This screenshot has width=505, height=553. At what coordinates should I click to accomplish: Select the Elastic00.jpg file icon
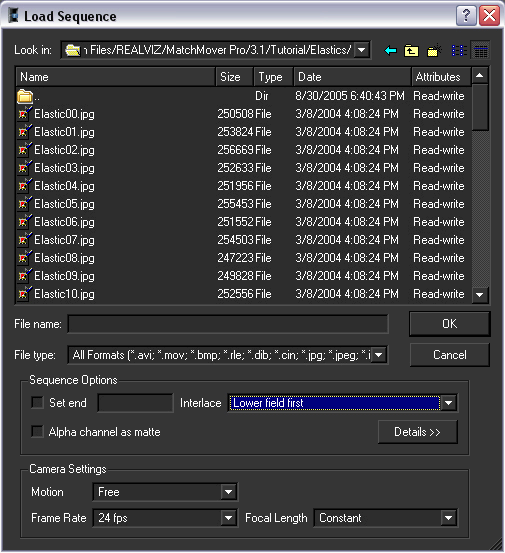click(24, 114)
